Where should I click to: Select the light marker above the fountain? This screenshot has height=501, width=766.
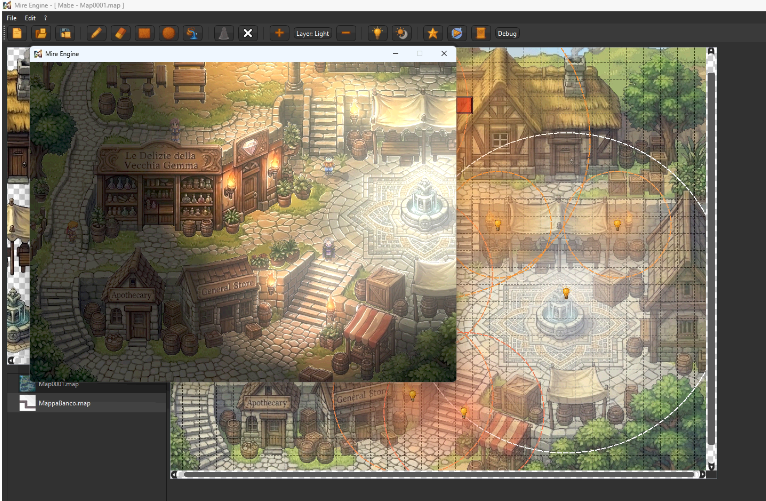tap(566, 292)
